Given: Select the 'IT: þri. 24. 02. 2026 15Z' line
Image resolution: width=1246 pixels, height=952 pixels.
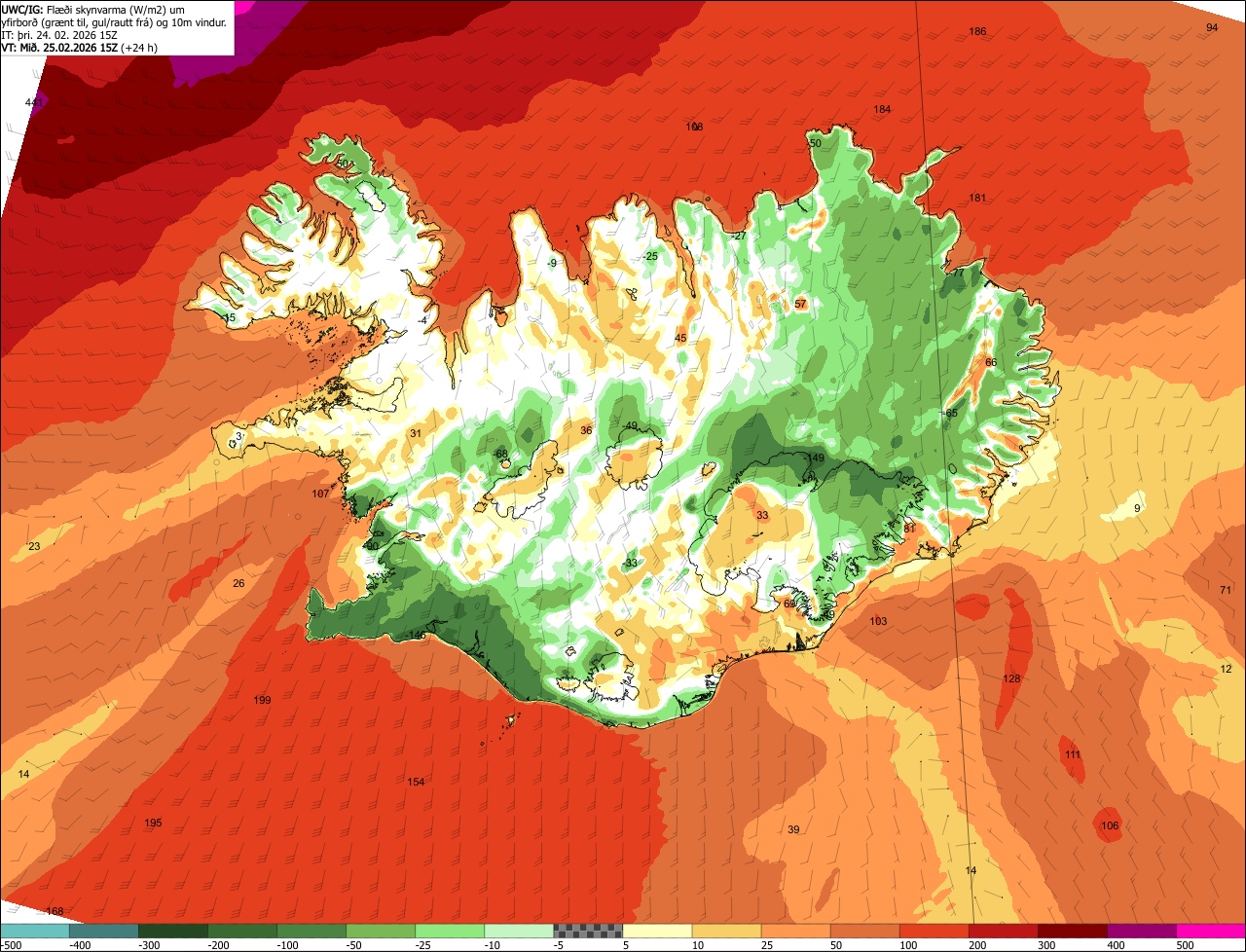Looking at the screenshot, I should [x=59, y=34].
